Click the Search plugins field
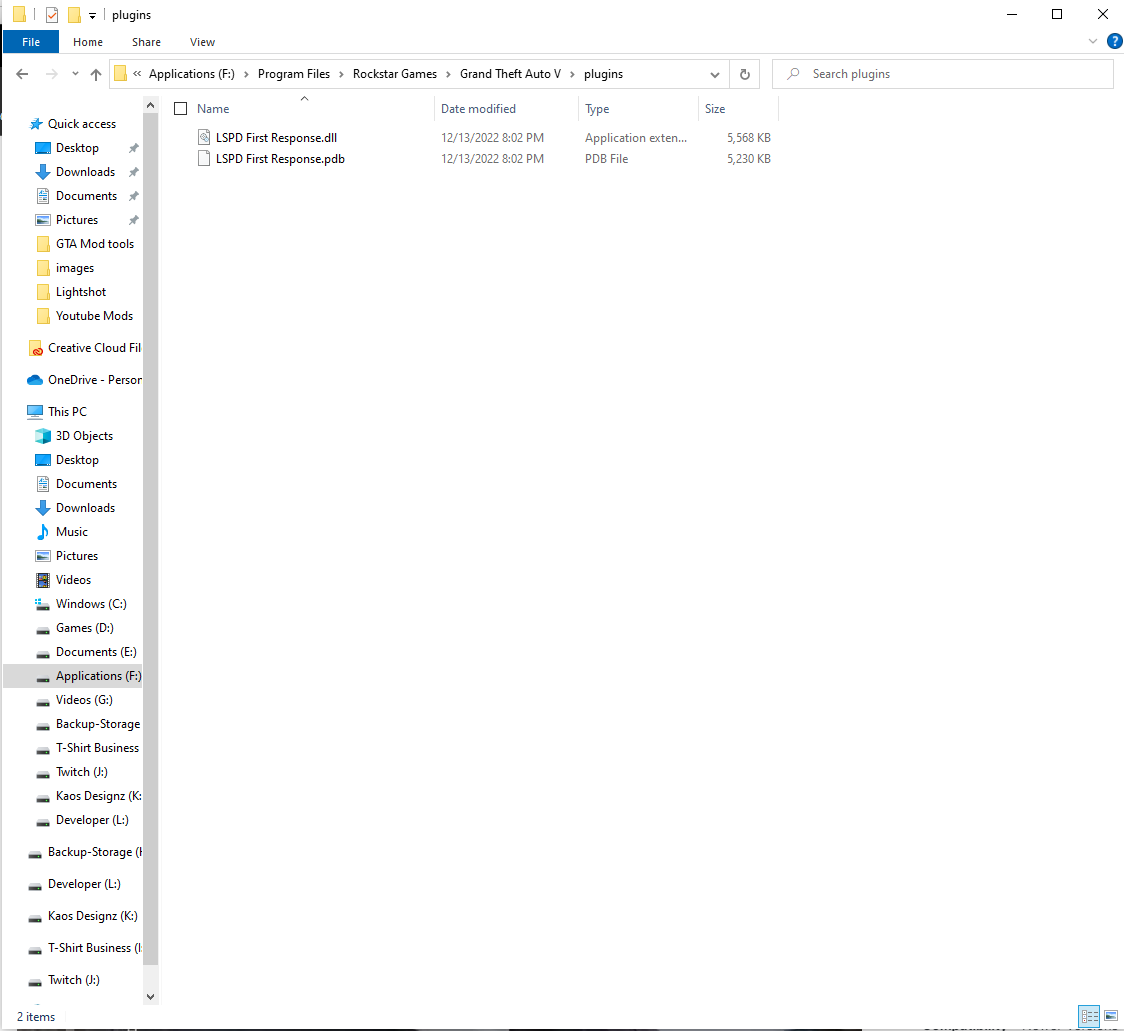The height and width of the screenshot is (1031, 1124). [942, 74]
